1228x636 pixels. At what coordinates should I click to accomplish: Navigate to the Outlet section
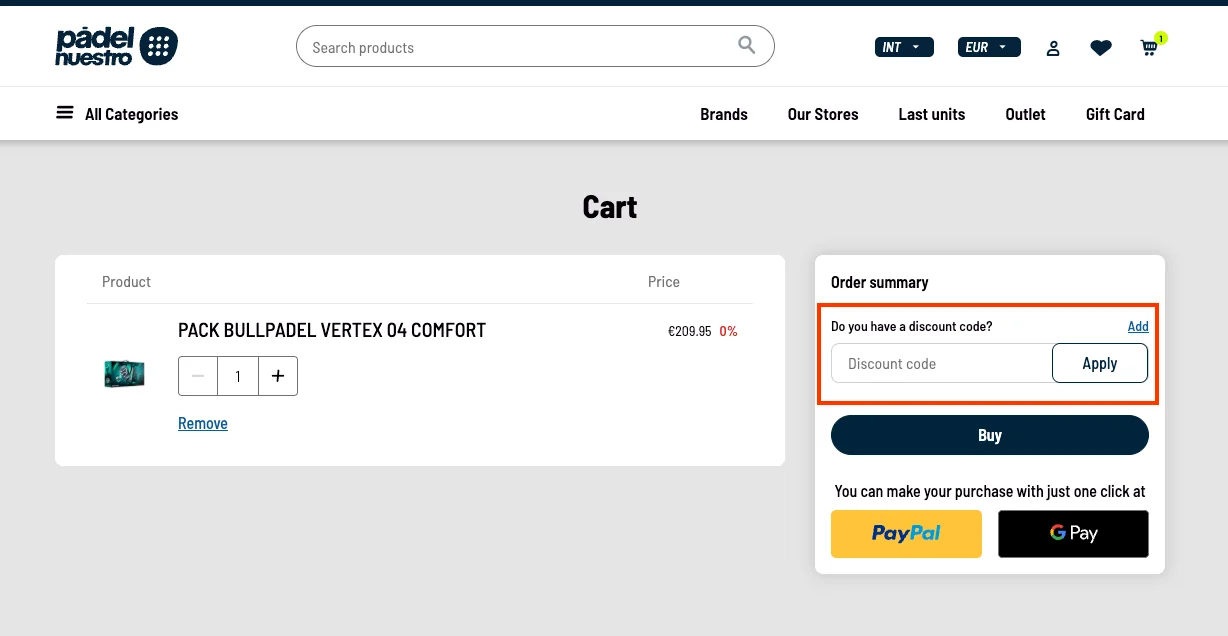pos(1025,114)
